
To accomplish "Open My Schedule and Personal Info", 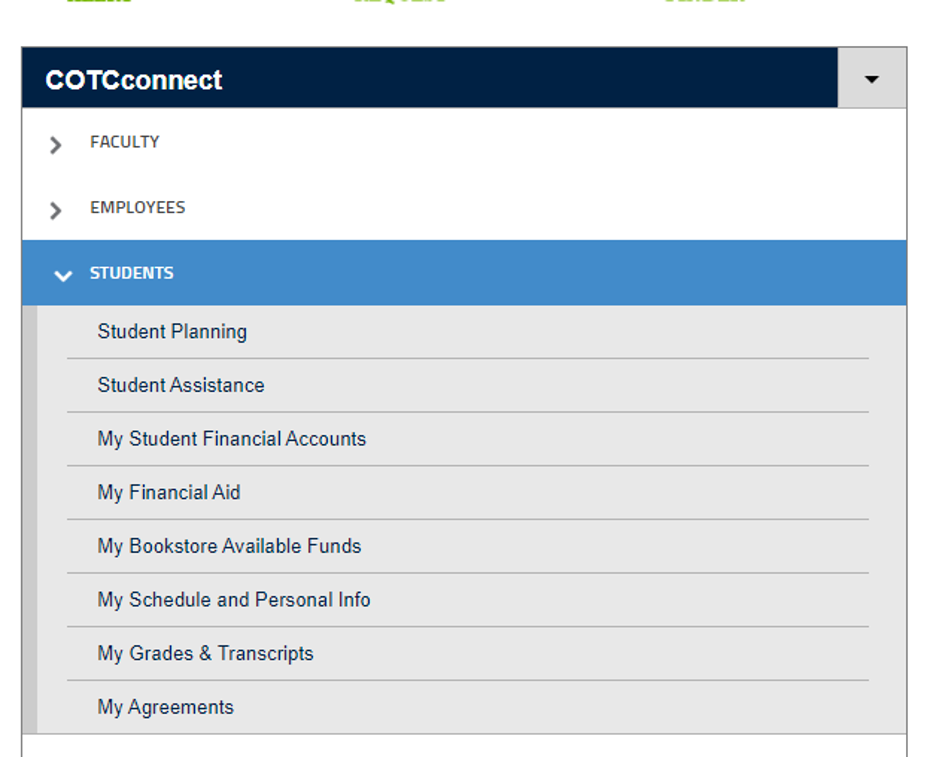I will coord(234,600).
